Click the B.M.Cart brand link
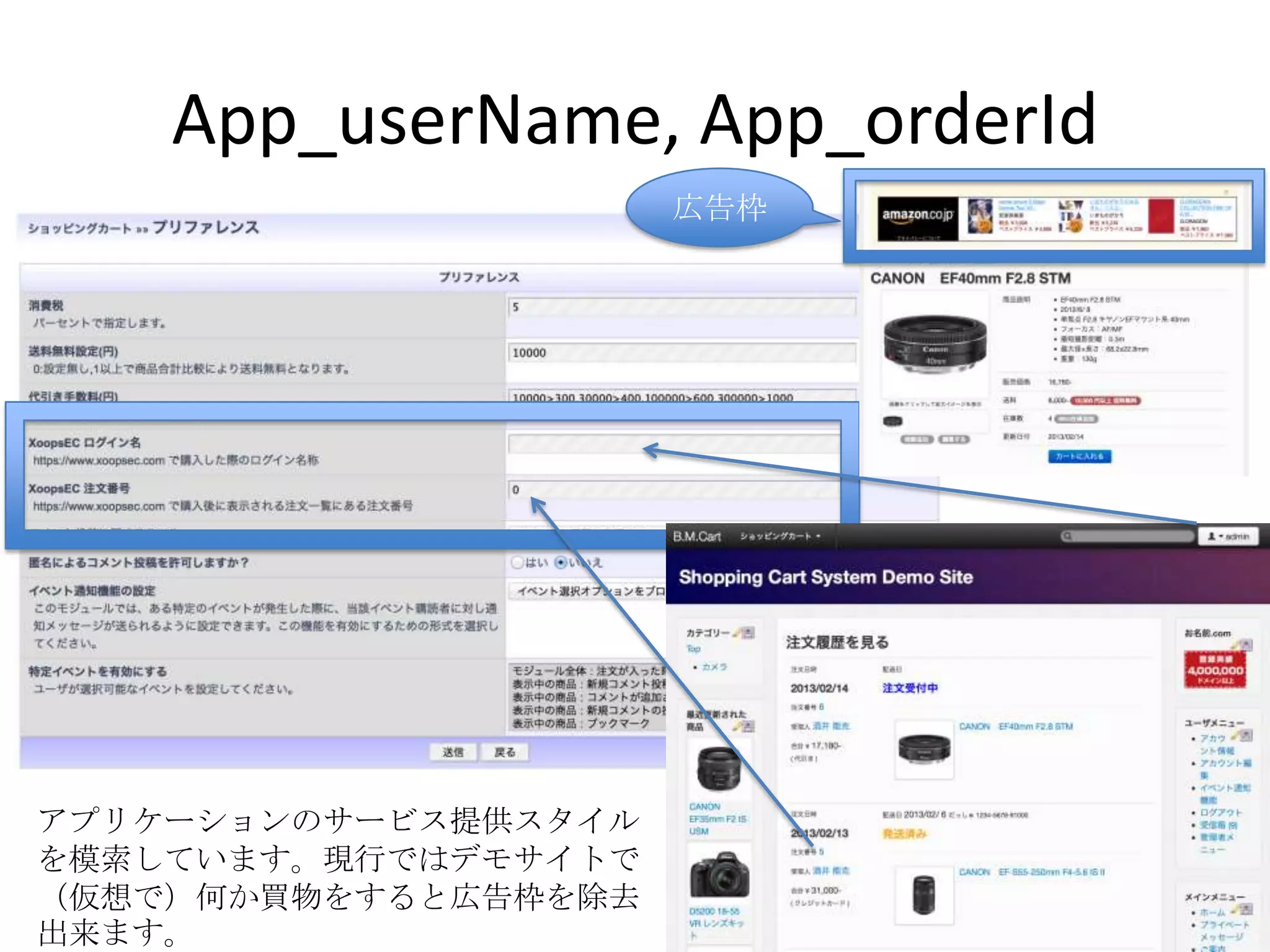 click(697, 537)
